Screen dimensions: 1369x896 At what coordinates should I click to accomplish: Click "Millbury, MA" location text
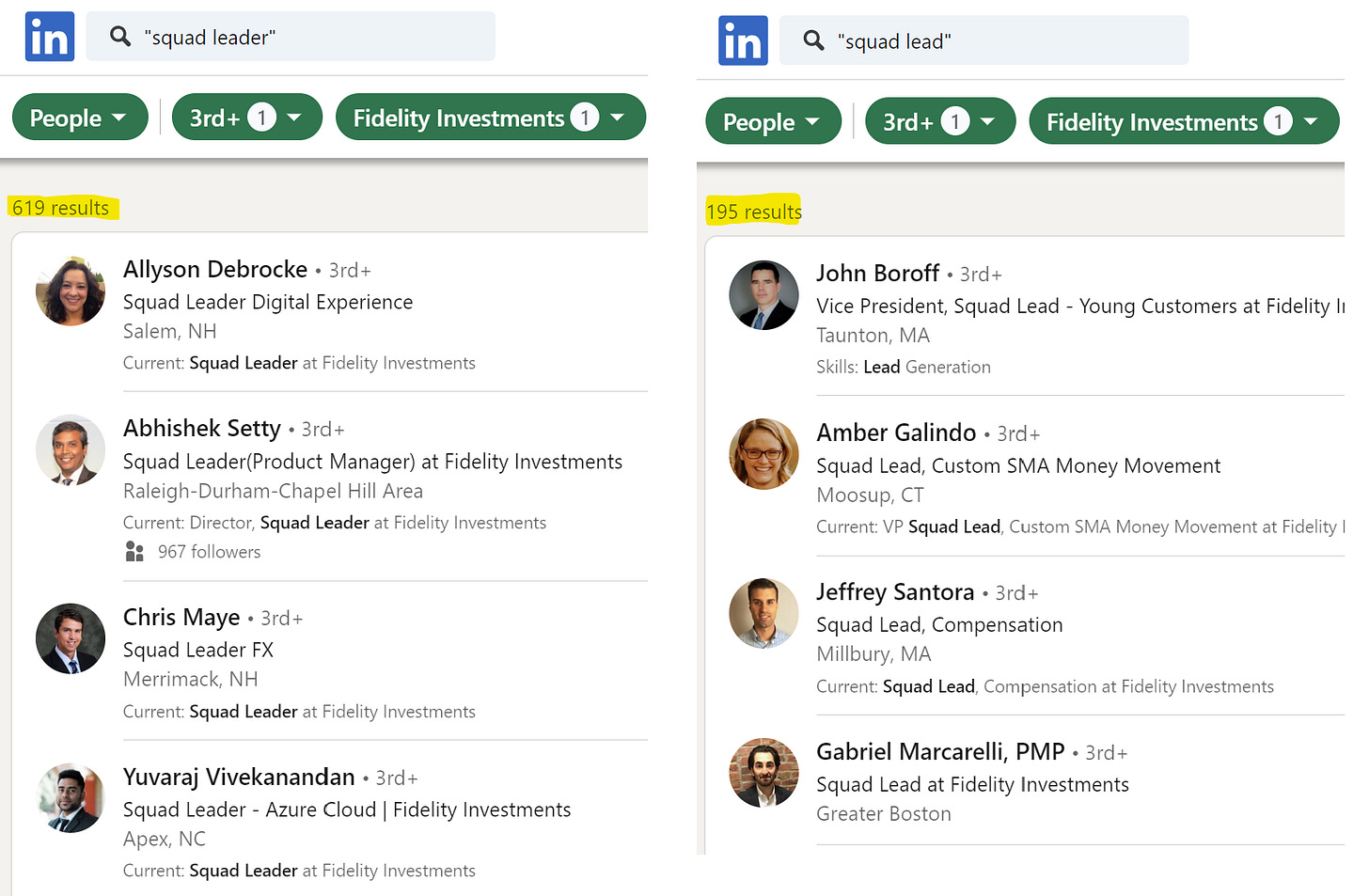pyautogui.click(x=873, y=653)
